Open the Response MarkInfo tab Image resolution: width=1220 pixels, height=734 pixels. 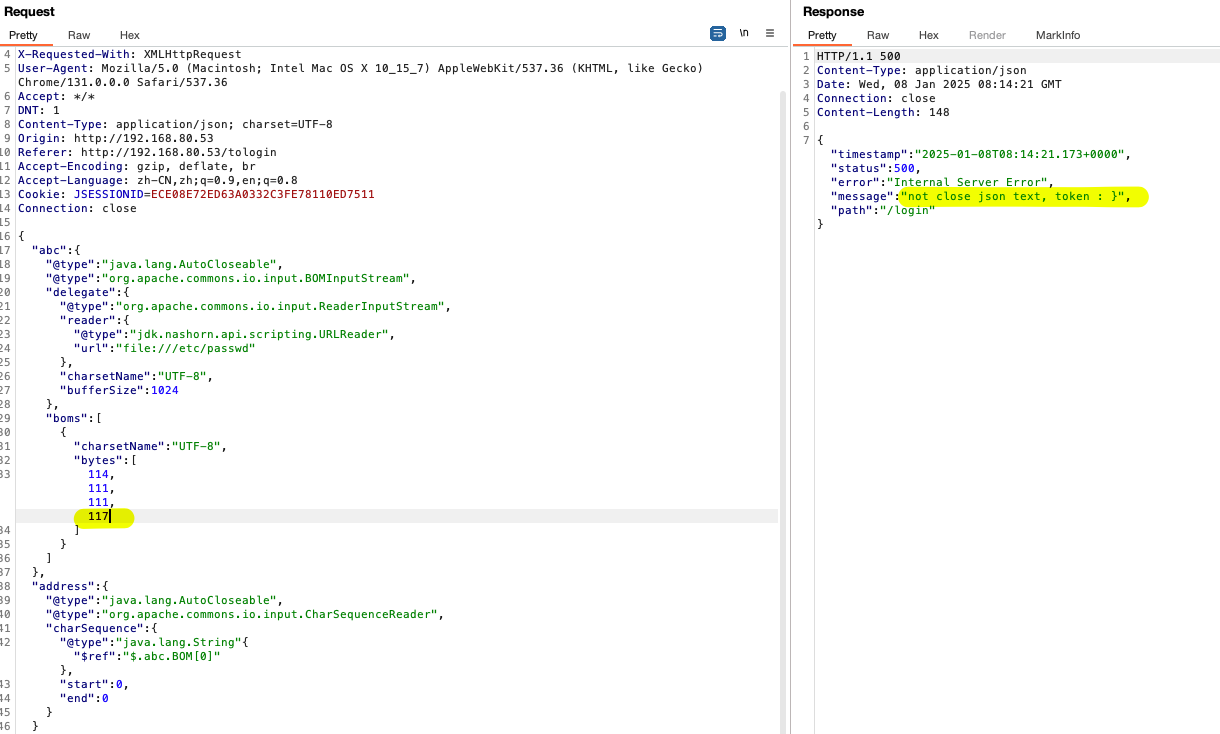[1058, 35]
